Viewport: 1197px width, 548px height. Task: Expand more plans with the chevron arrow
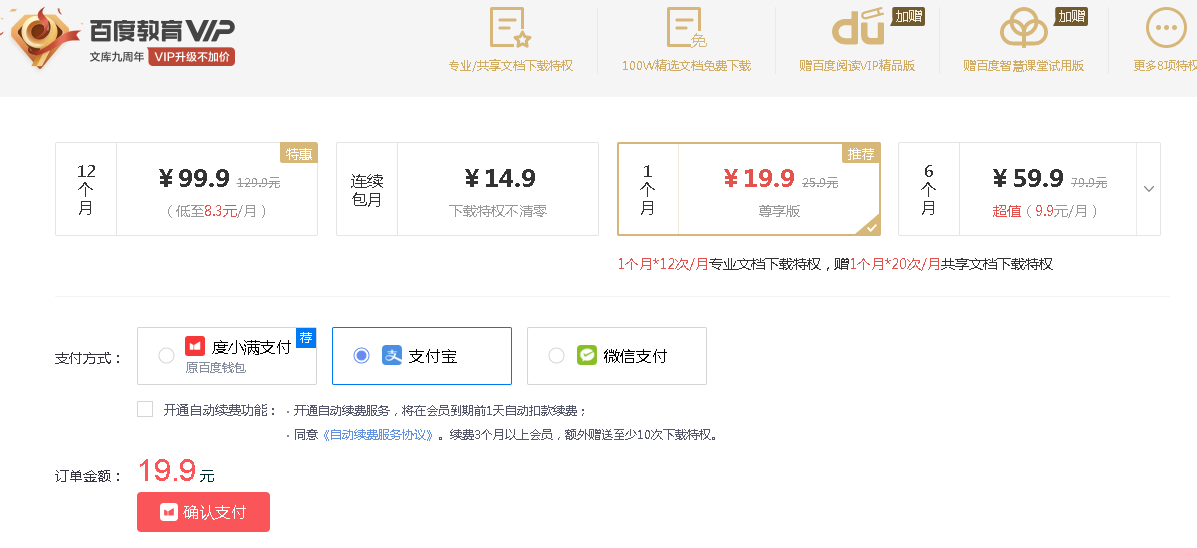(1148, 189)
